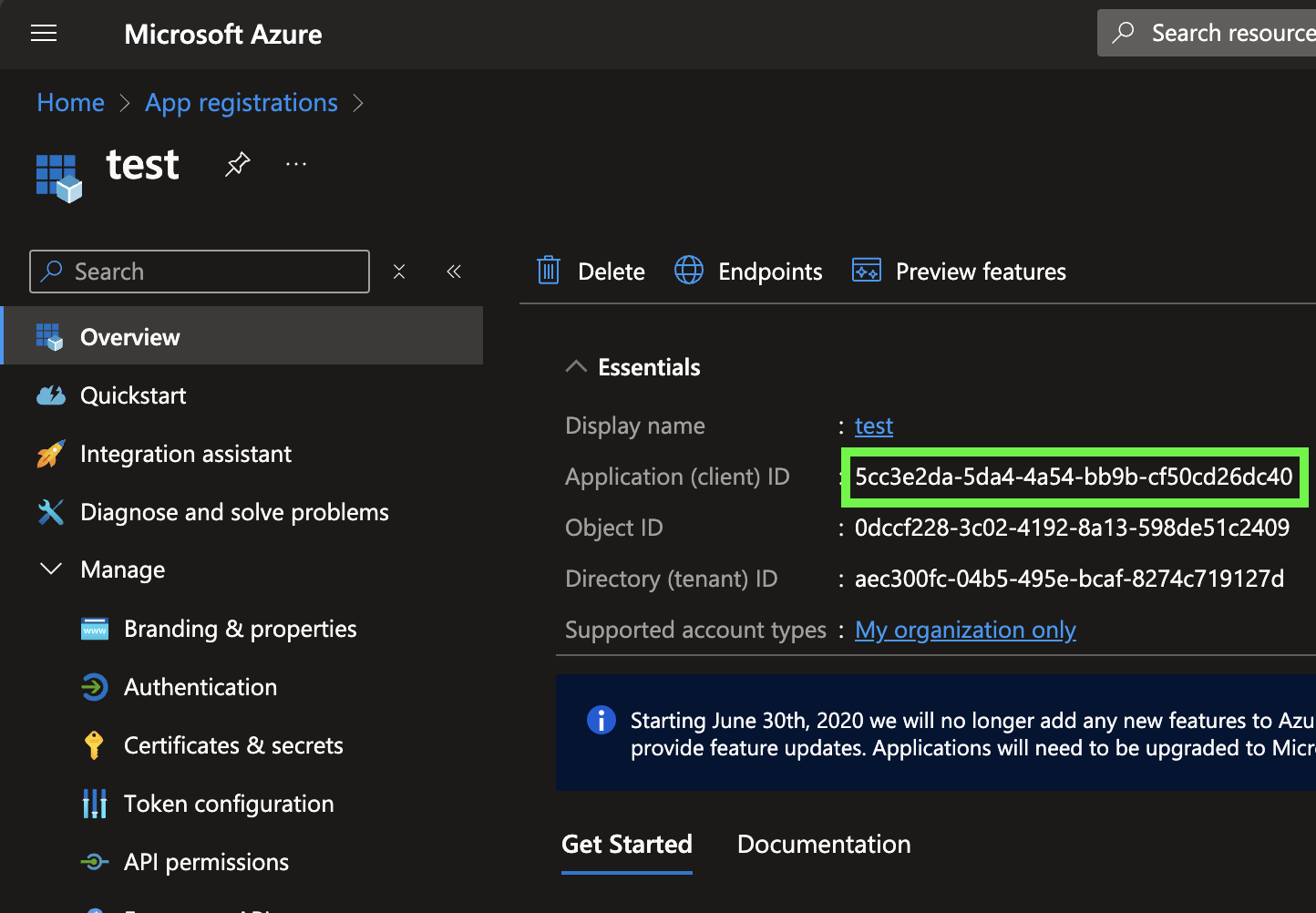
Task: Click the Application (client) ID value
Action: point(1074,477)
